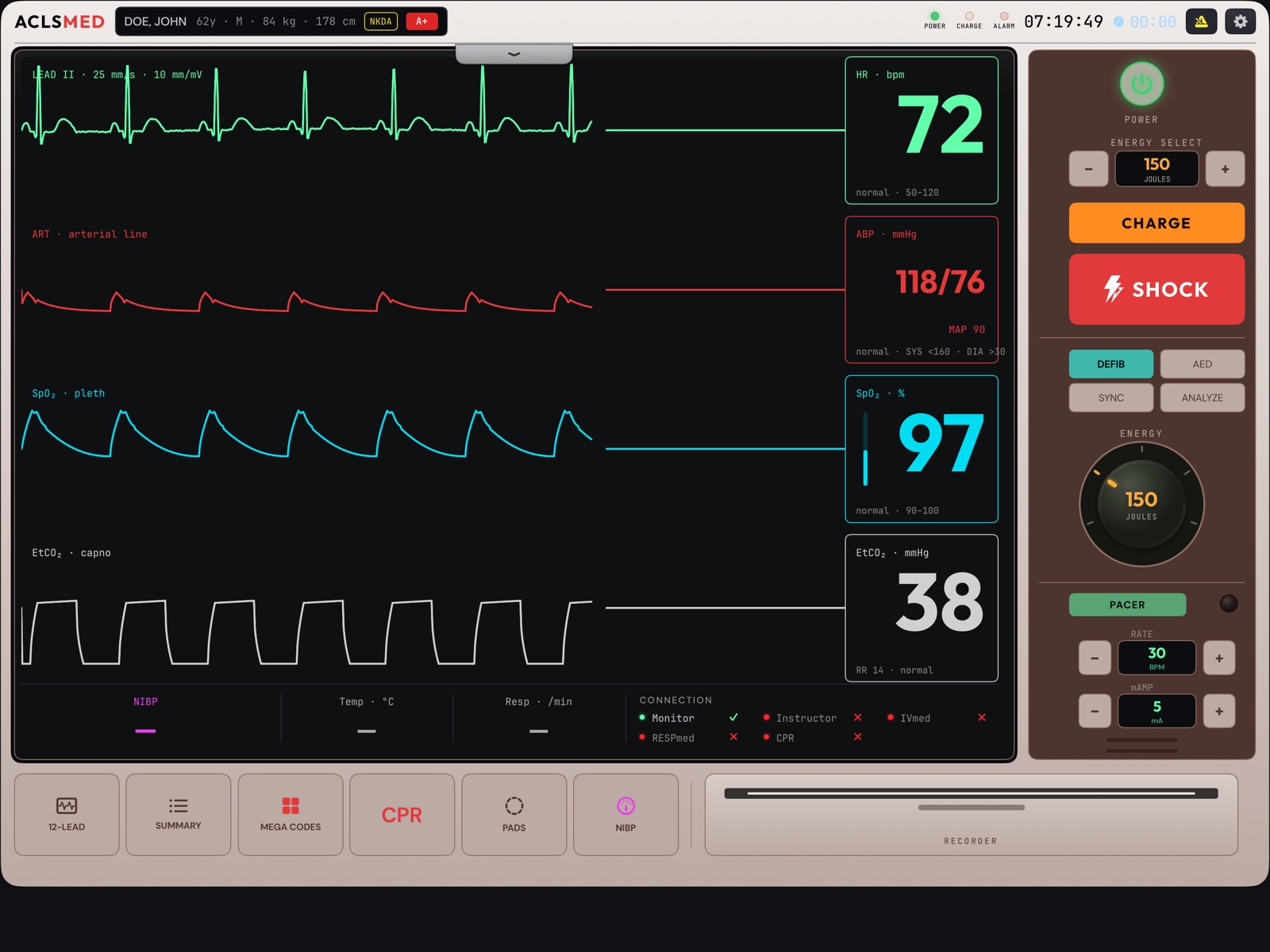Click the pacer indicator light
Viewport: 1270px width, 952px height.
click(1228, 604)
